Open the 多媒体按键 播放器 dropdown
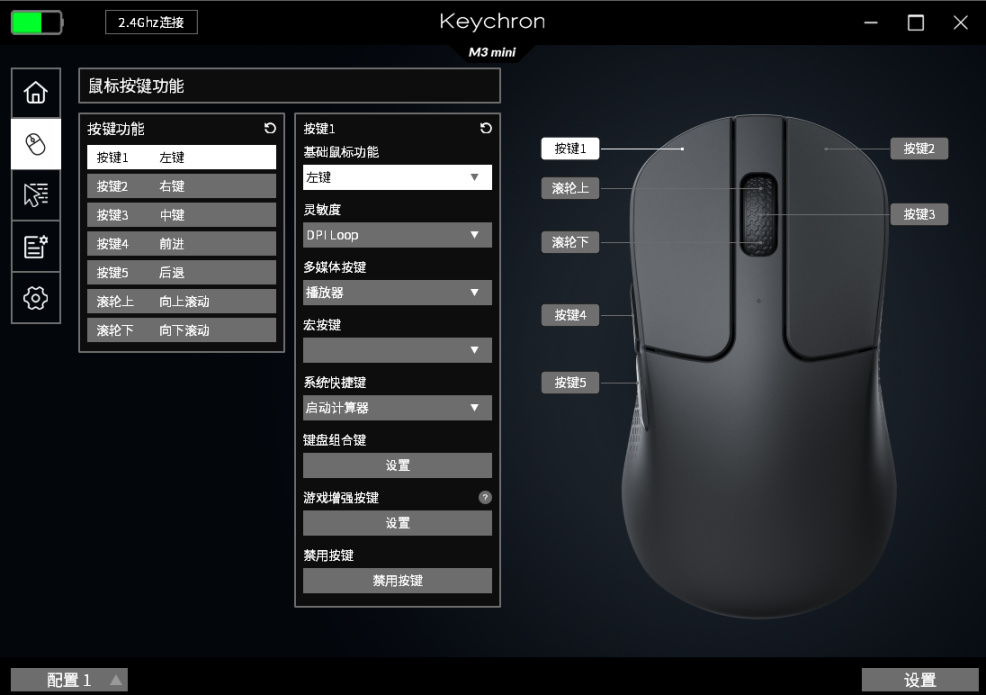The height and width of the screenshot is (695, 986). (397, 292)
